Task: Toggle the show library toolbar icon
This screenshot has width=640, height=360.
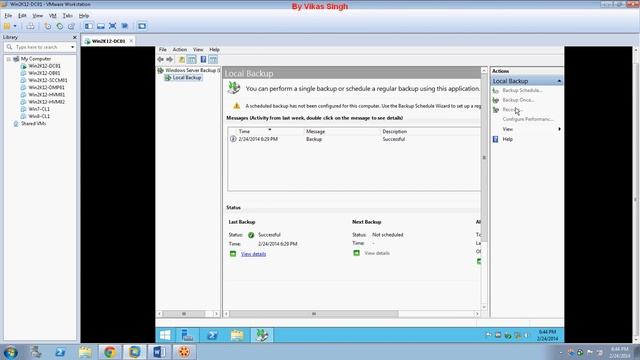Action: coord(89,26)
